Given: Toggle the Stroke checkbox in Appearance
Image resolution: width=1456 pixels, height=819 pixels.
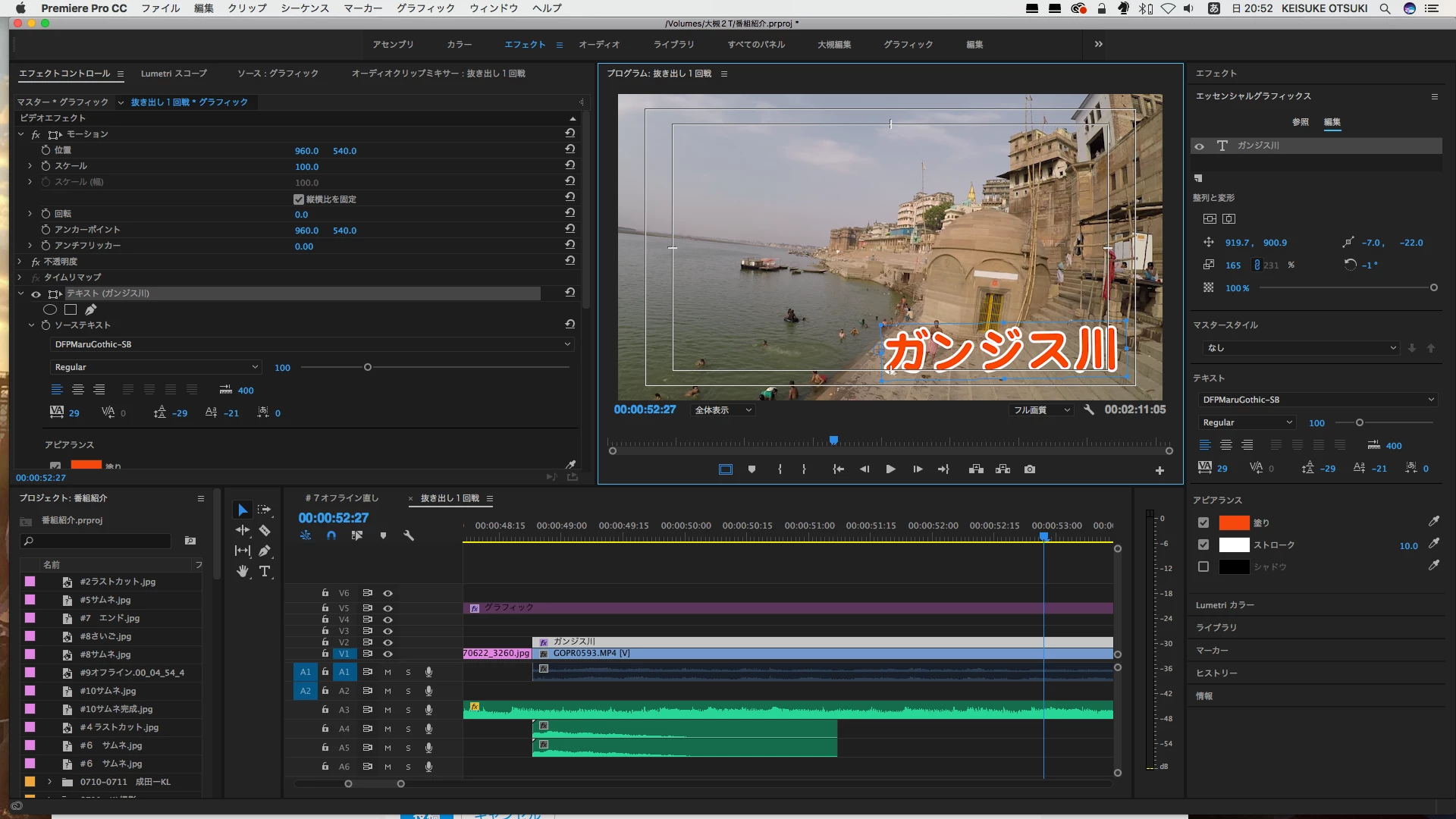Looking at the screenshot, I should coord(1203,544).
